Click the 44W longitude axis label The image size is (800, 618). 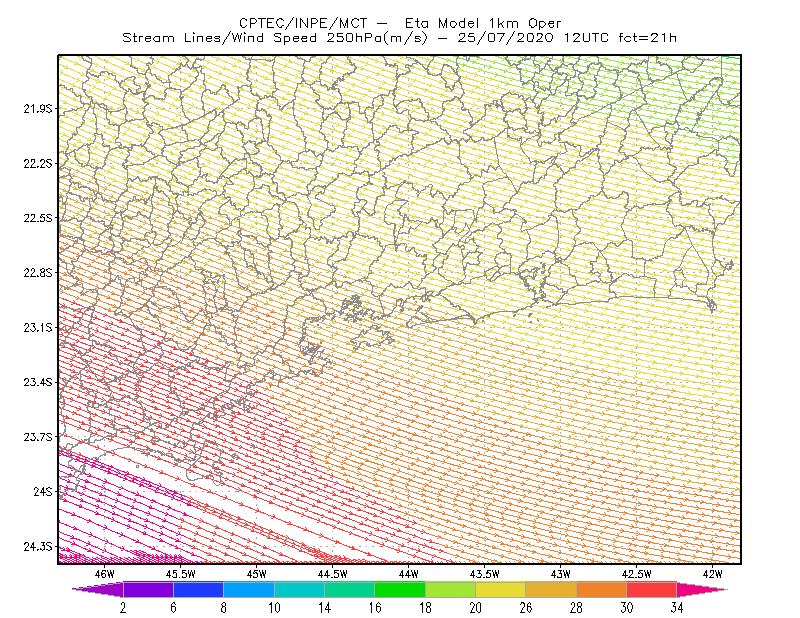click(x=408, y=574)
